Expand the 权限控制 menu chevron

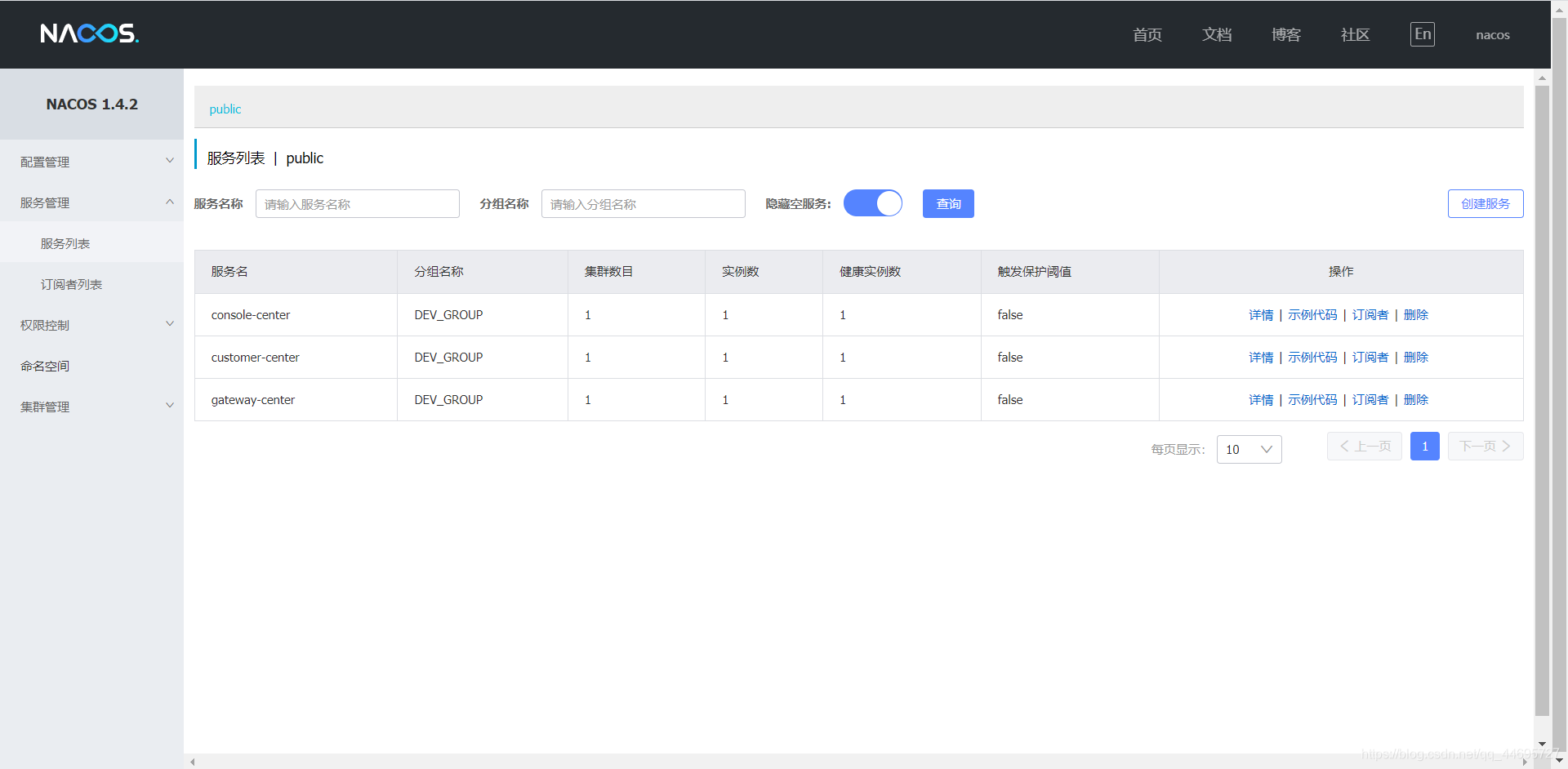click(x=170, y=324)
